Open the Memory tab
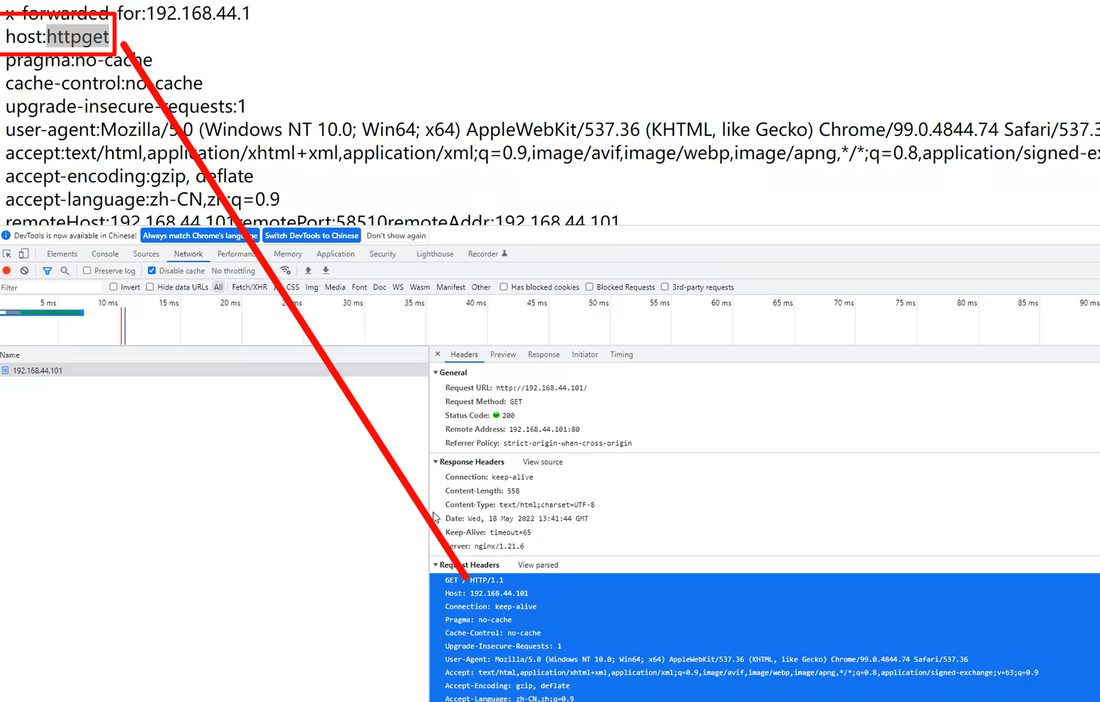This screenshot has height=702, width=1100. click(288, 254)
